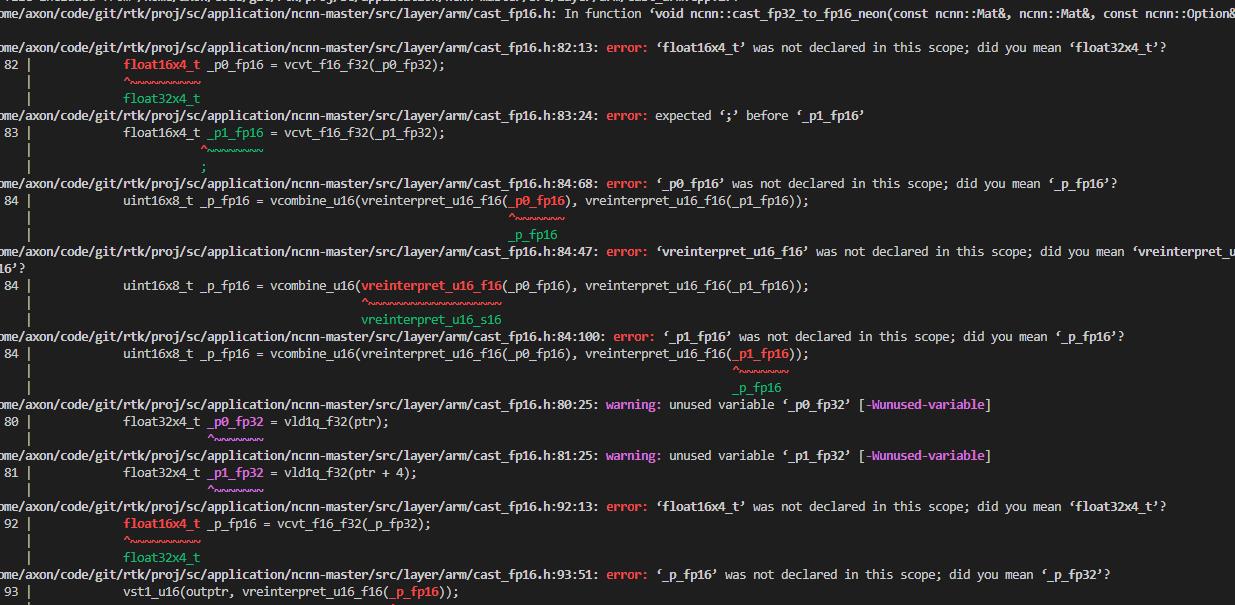Click red '_p_fp16' token on code line 93
Image resolution: width=1235 pixels, height=605 pixels.
point(415,591)
